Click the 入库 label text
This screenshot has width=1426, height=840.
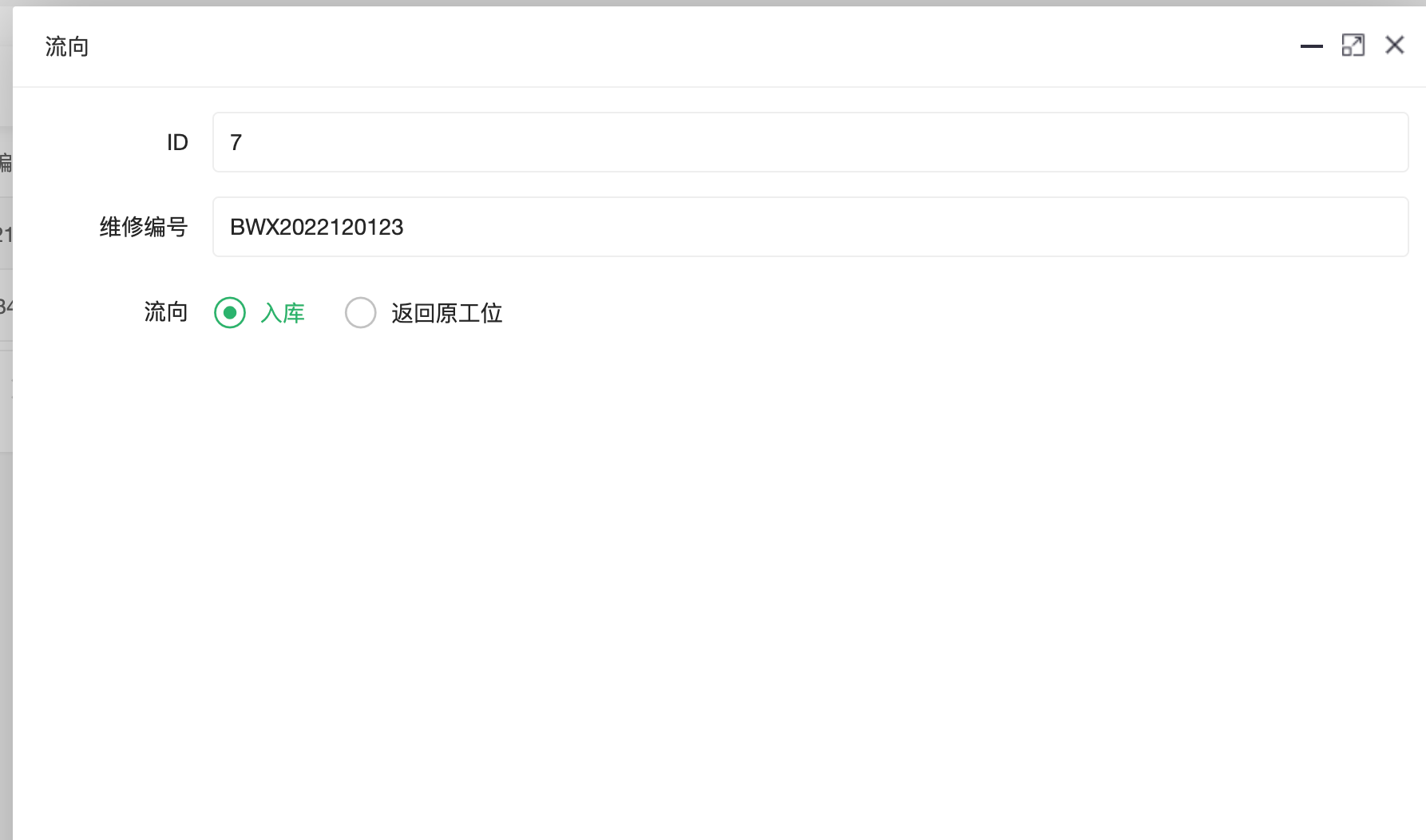(x=283, y=313)
